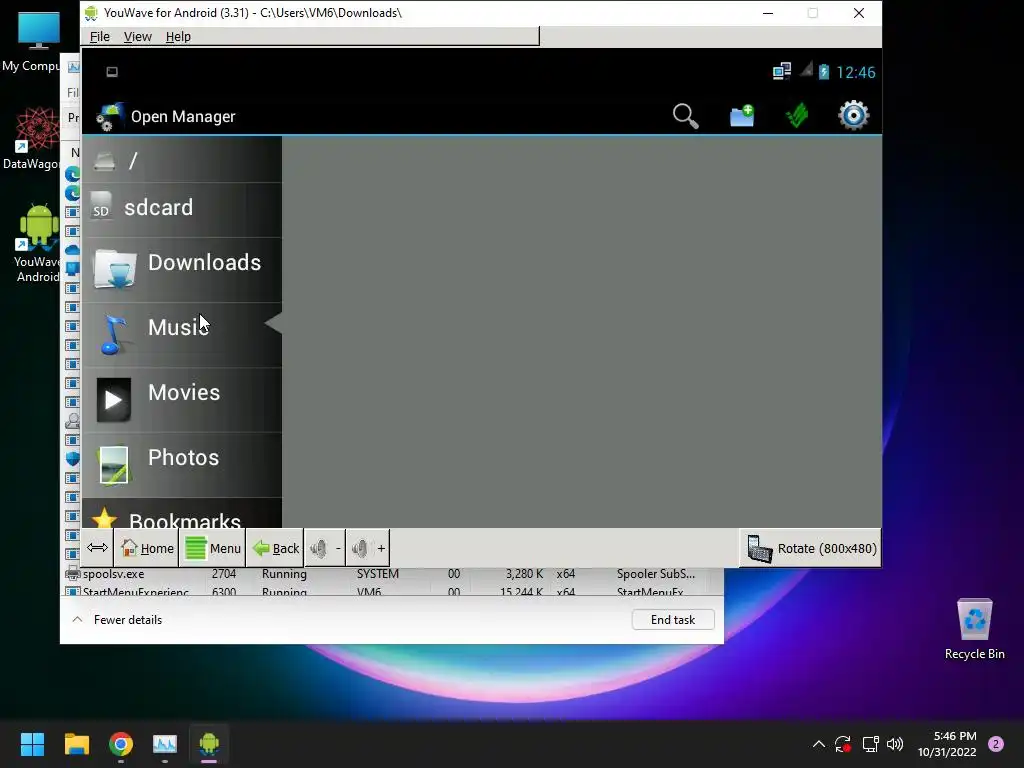Tap the Open Manager app logo
Viewport: 1024px width, 768px height.
[x=110, y=116]
